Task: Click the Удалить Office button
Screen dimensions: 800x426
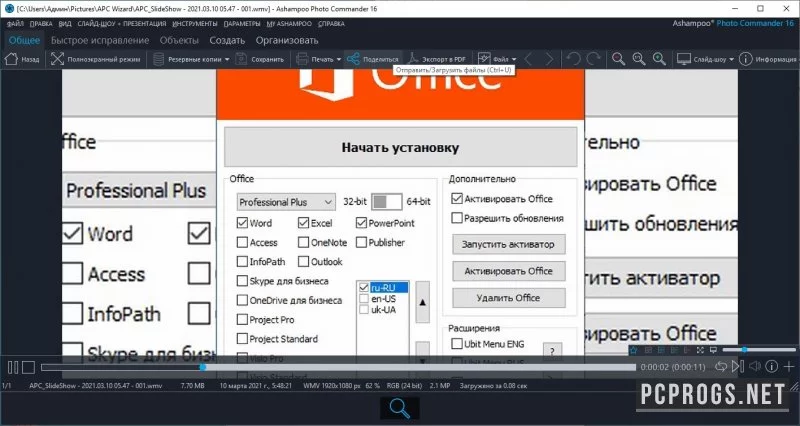Action: tap(508, 298)
